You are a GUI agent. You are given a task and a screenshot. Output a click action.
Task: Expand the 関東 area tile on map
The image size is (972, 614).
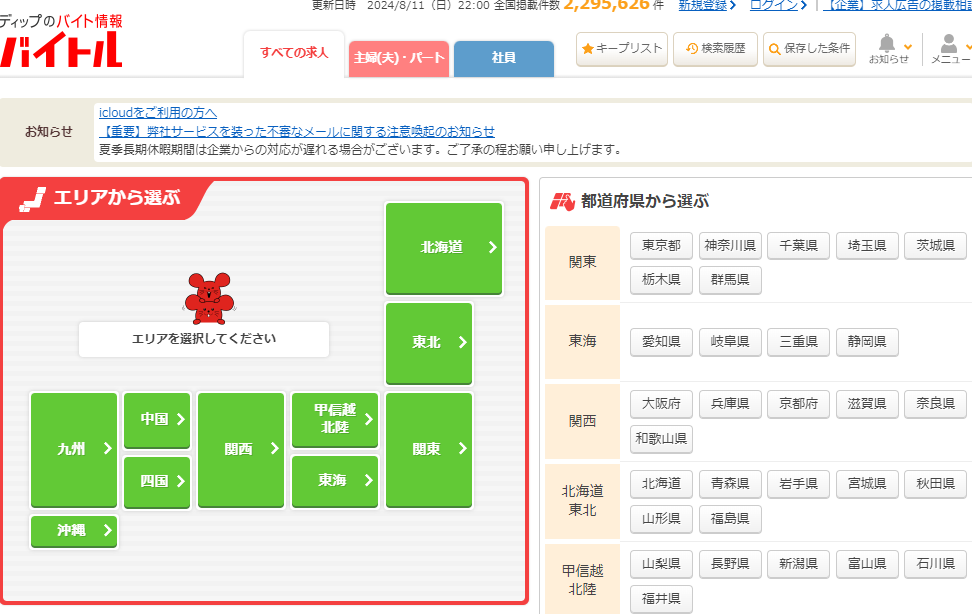[428, 449]
